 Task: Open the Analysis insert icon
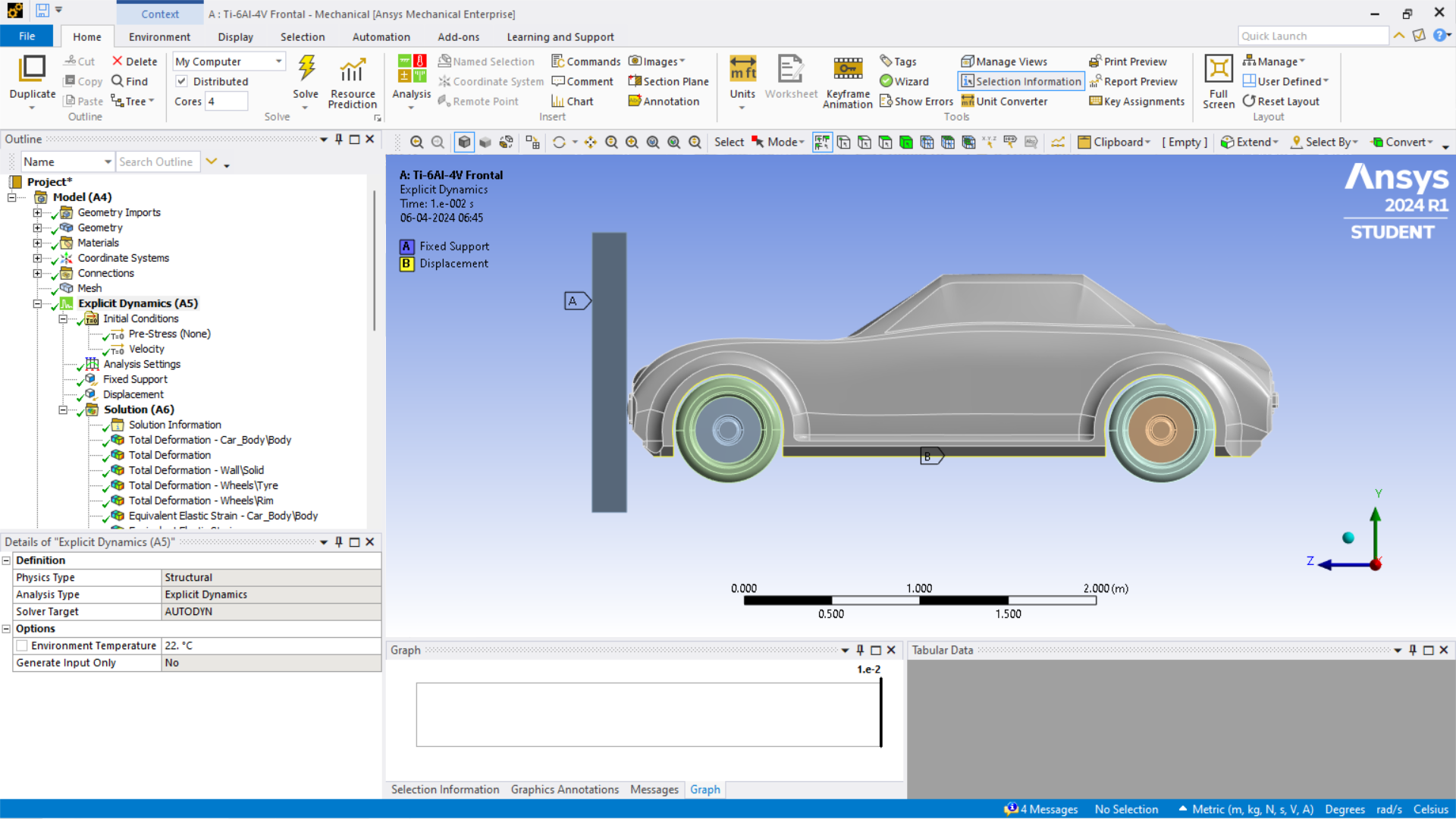412,68
